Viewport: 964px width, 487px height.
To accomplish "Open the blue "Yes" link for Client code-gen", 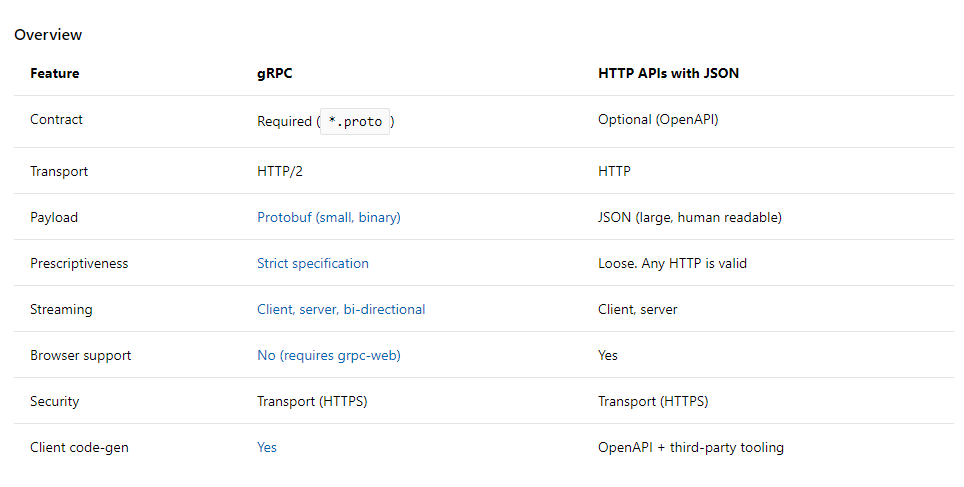I will coord(267,447).
